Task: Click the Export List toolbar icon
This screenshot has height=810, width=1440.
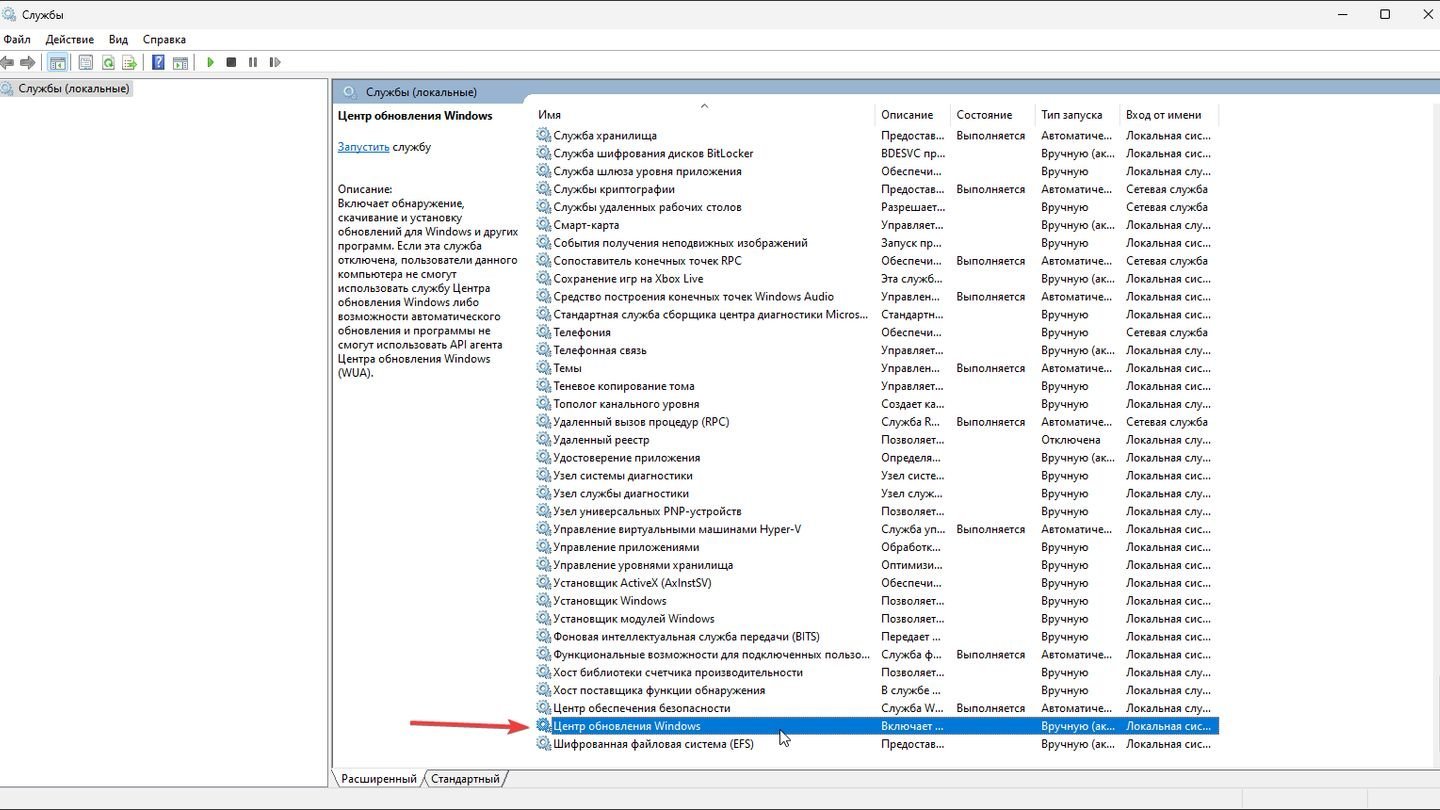Action: click(129, 62)
